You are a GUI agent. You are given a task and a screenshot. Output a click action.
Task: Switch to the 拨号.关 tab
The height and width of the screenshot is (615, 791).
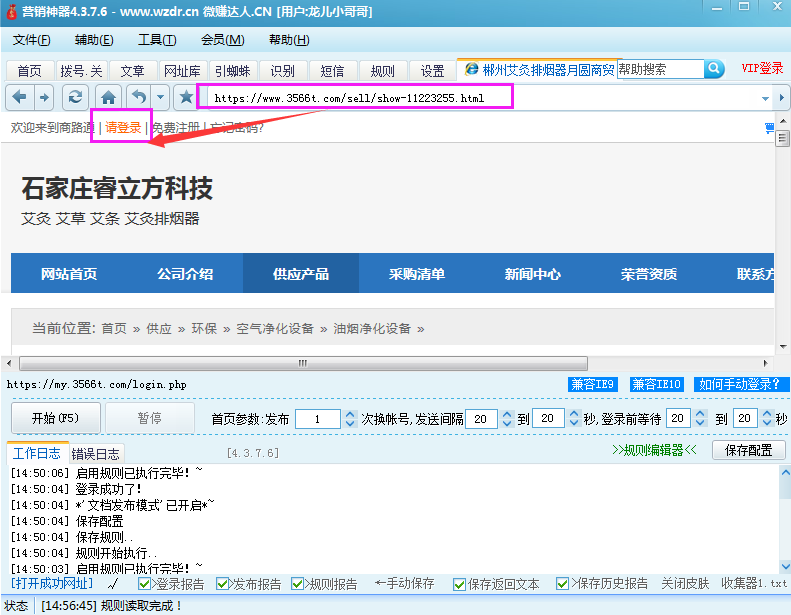click(x=81, y=71)
